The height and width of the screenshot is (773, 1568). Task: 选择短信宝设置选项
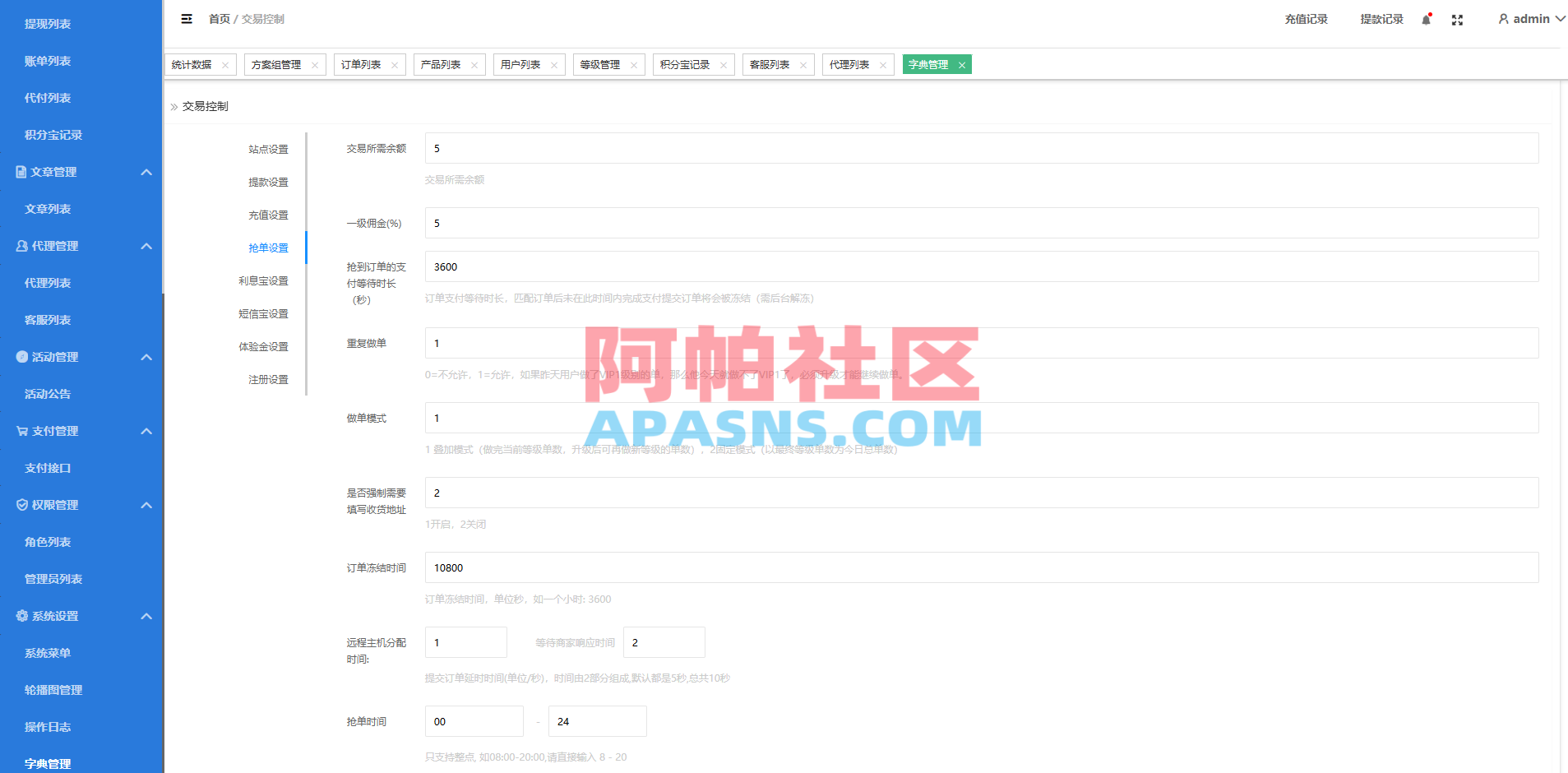click(261, 313)
